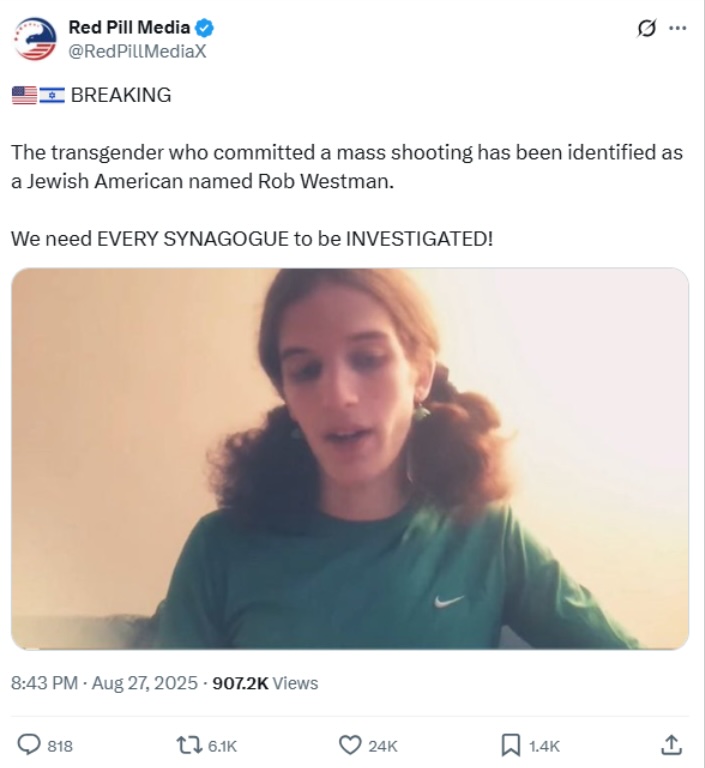This screenshot has width=705, height=768.
Task: Open the three-dot more options menu
Action: point(678,28)
